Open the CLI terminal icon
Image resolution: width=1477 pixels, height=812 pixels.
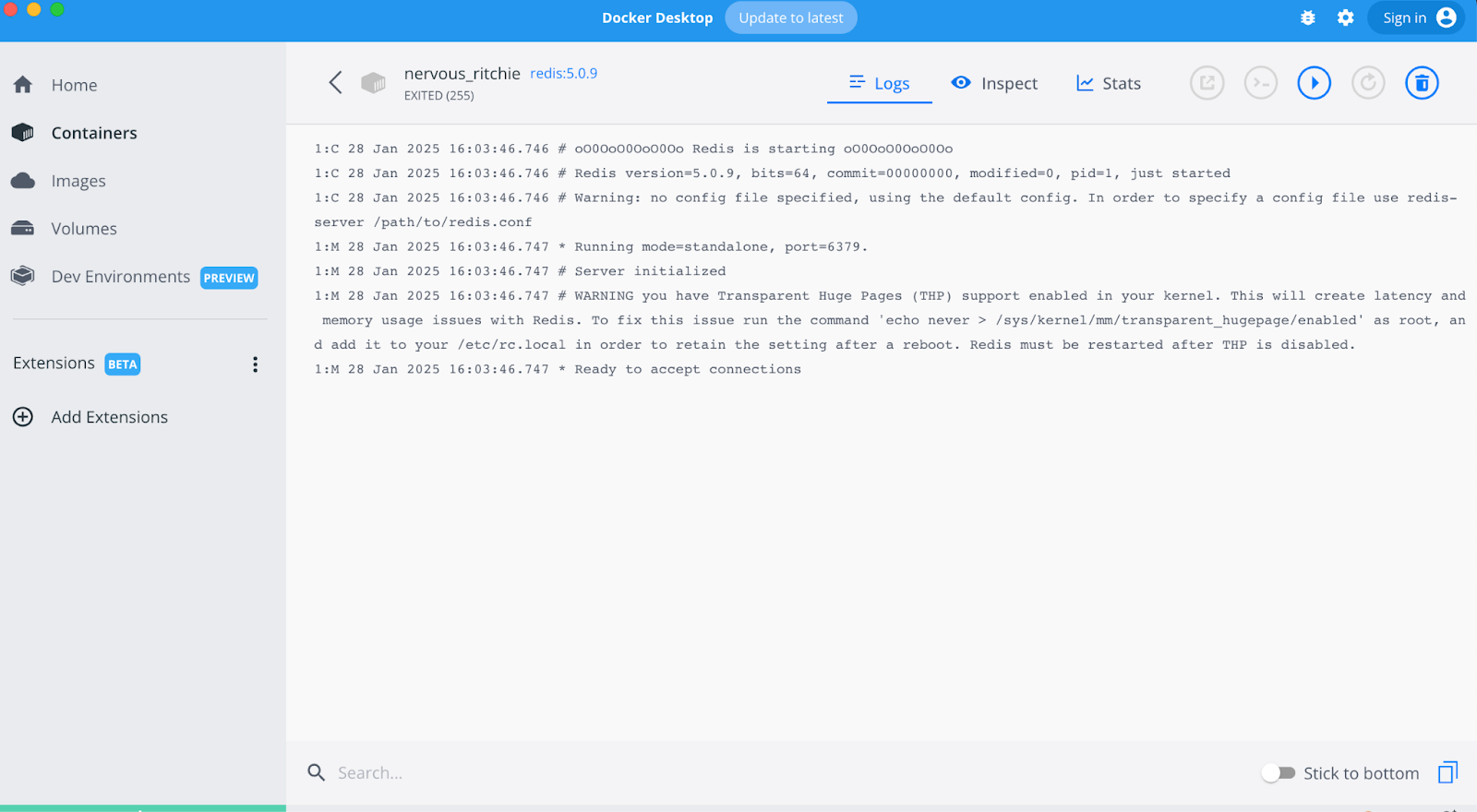tap(1260, 83)
